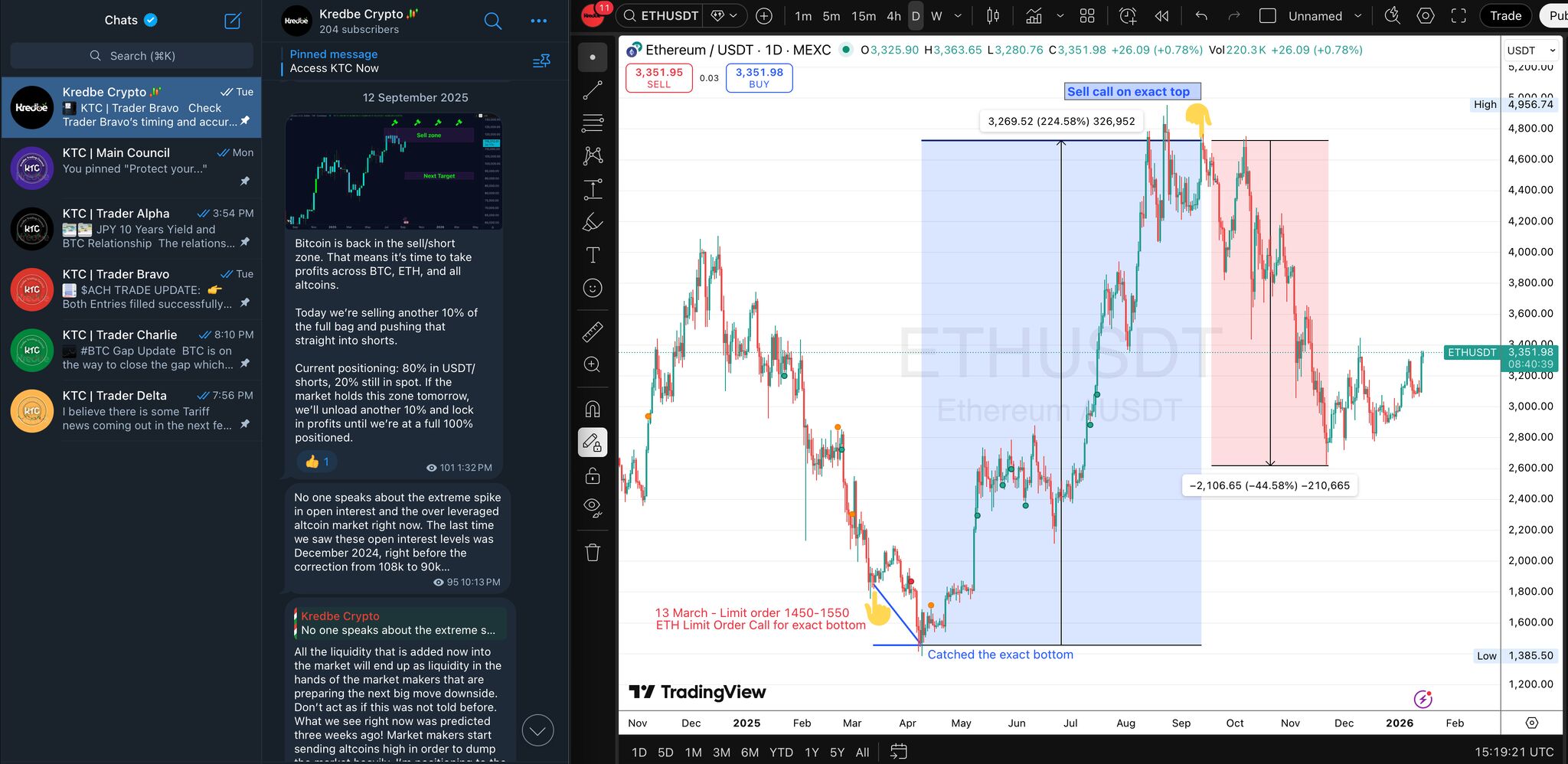Toggle lock on all drawings

click(x=592, y=475)
